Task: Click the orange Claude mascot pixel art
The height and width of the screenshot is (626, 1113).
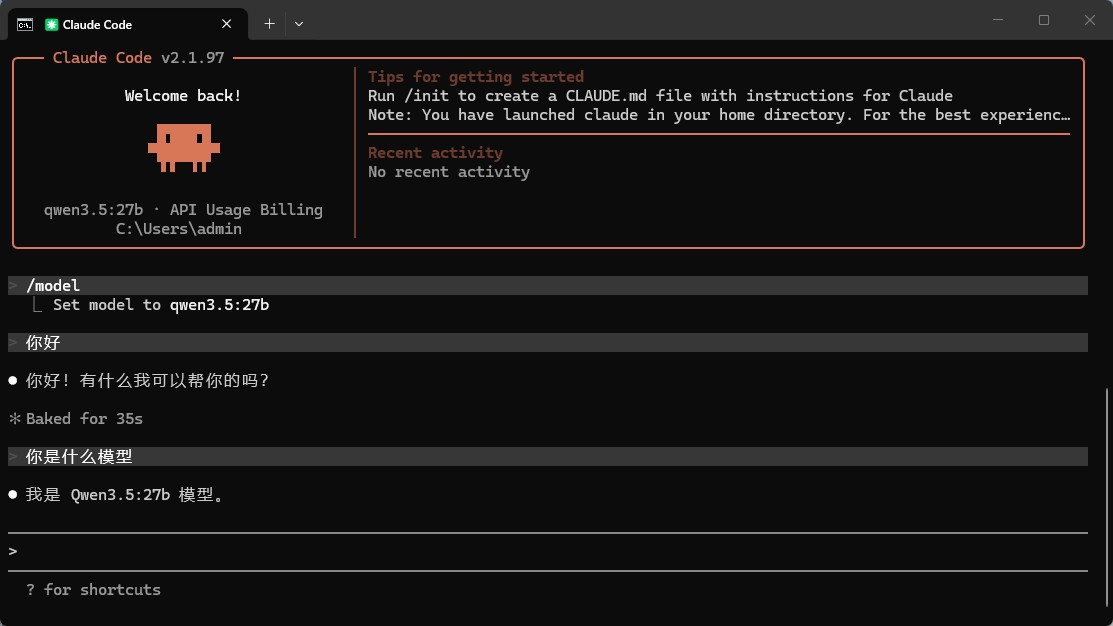Action: 183,146
